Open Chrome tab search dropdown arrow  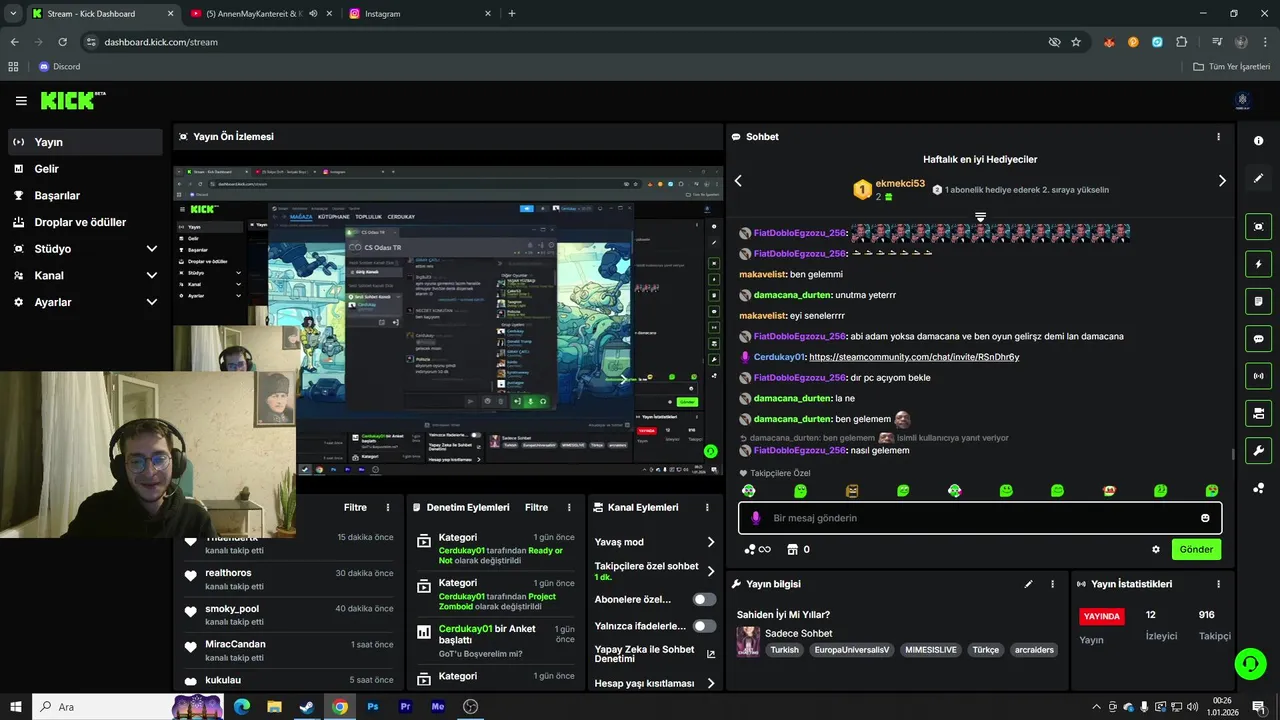coord(13,14)
